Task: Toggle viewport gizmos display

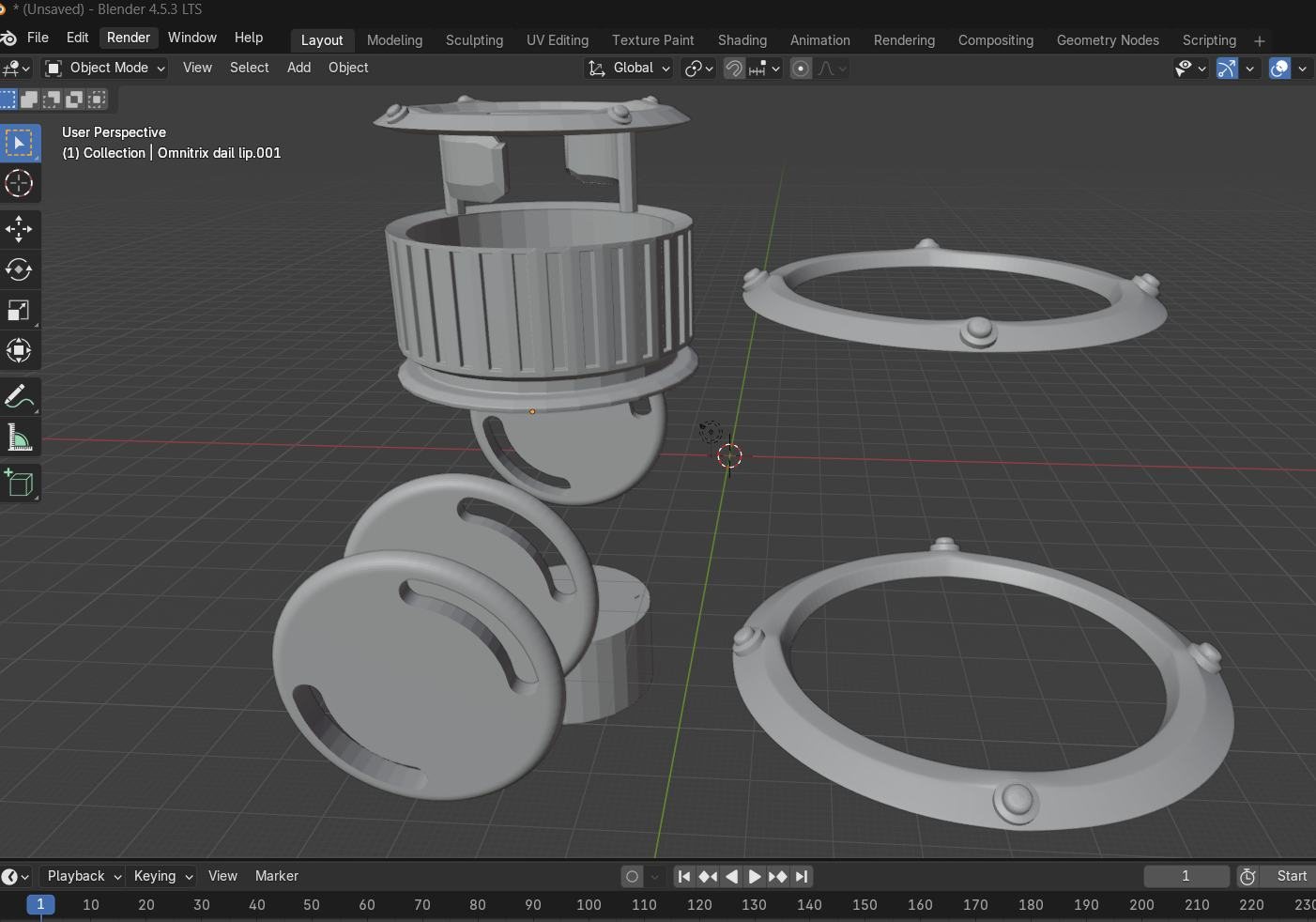Action: point(1227,68)
